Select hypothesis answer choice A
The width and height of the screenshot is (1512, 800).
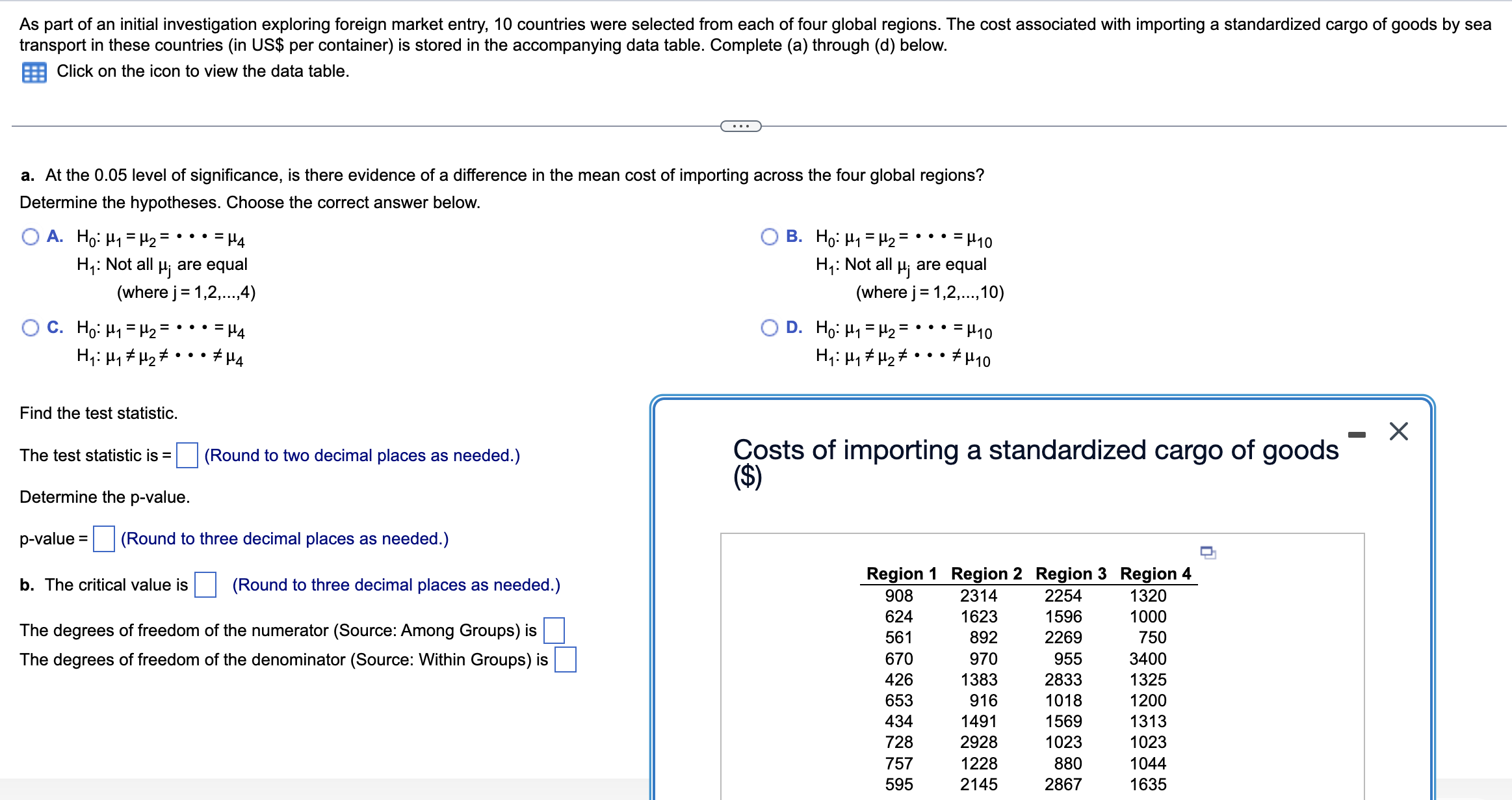(x=29, y=237)
